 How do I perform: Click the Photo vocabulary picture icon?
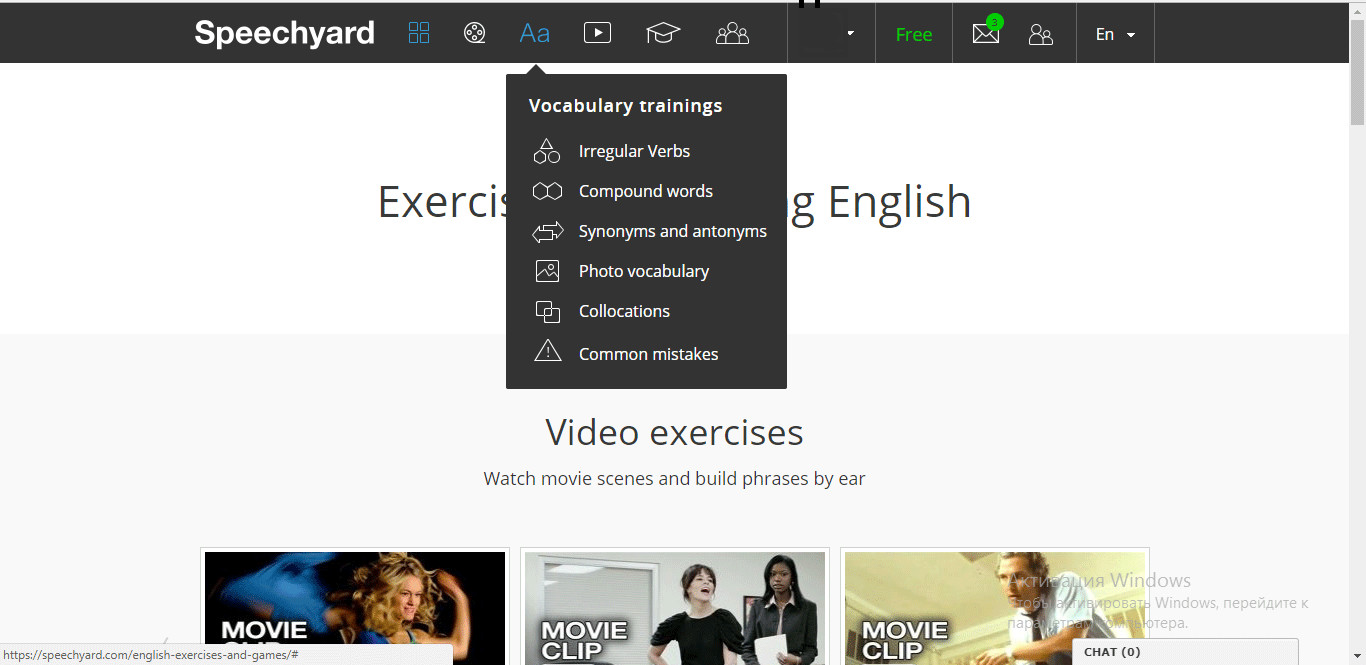coord(547,271)
